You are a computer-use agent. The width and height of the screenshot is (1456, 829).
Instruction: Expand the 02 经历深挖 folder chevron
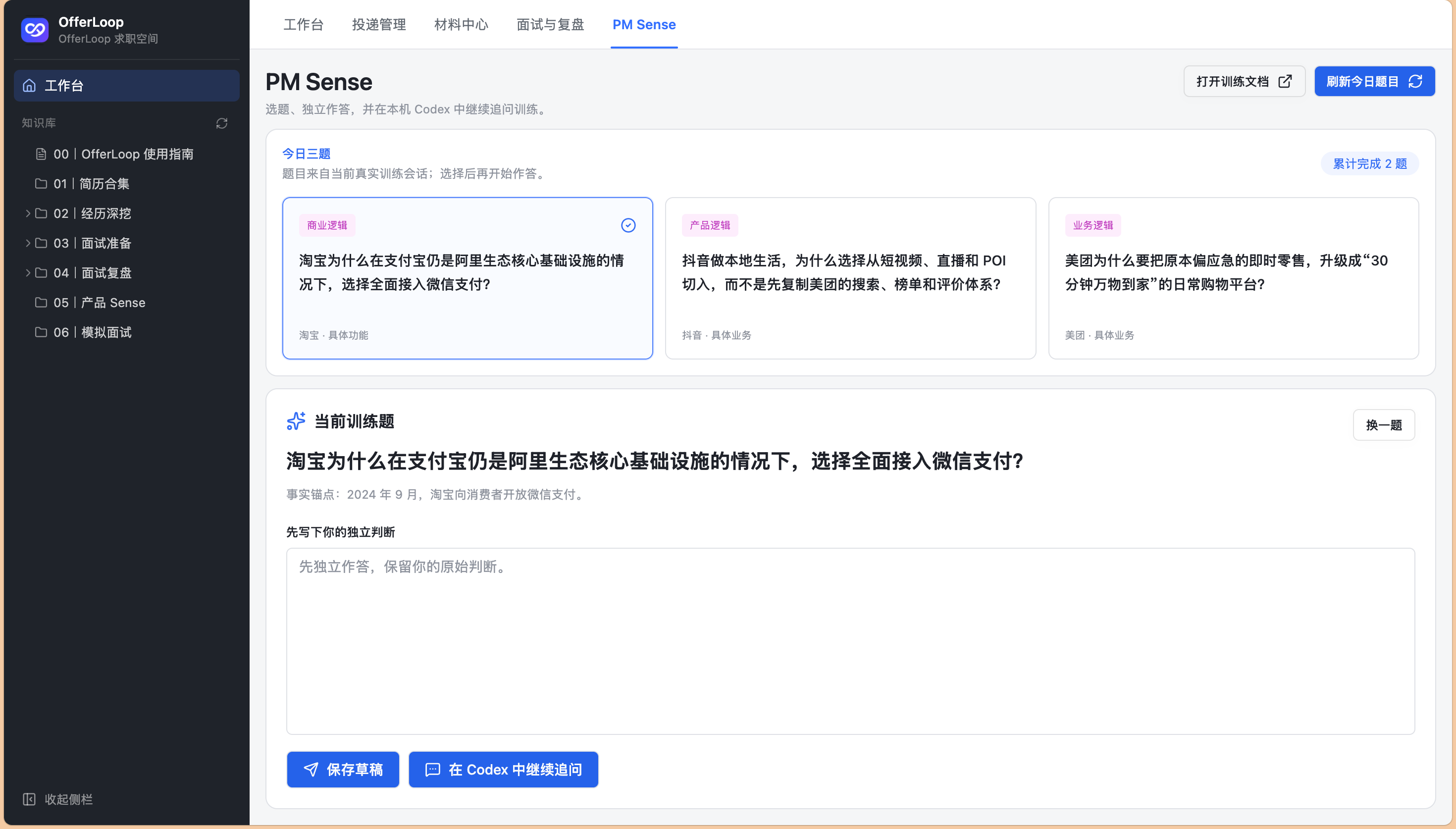27,213
